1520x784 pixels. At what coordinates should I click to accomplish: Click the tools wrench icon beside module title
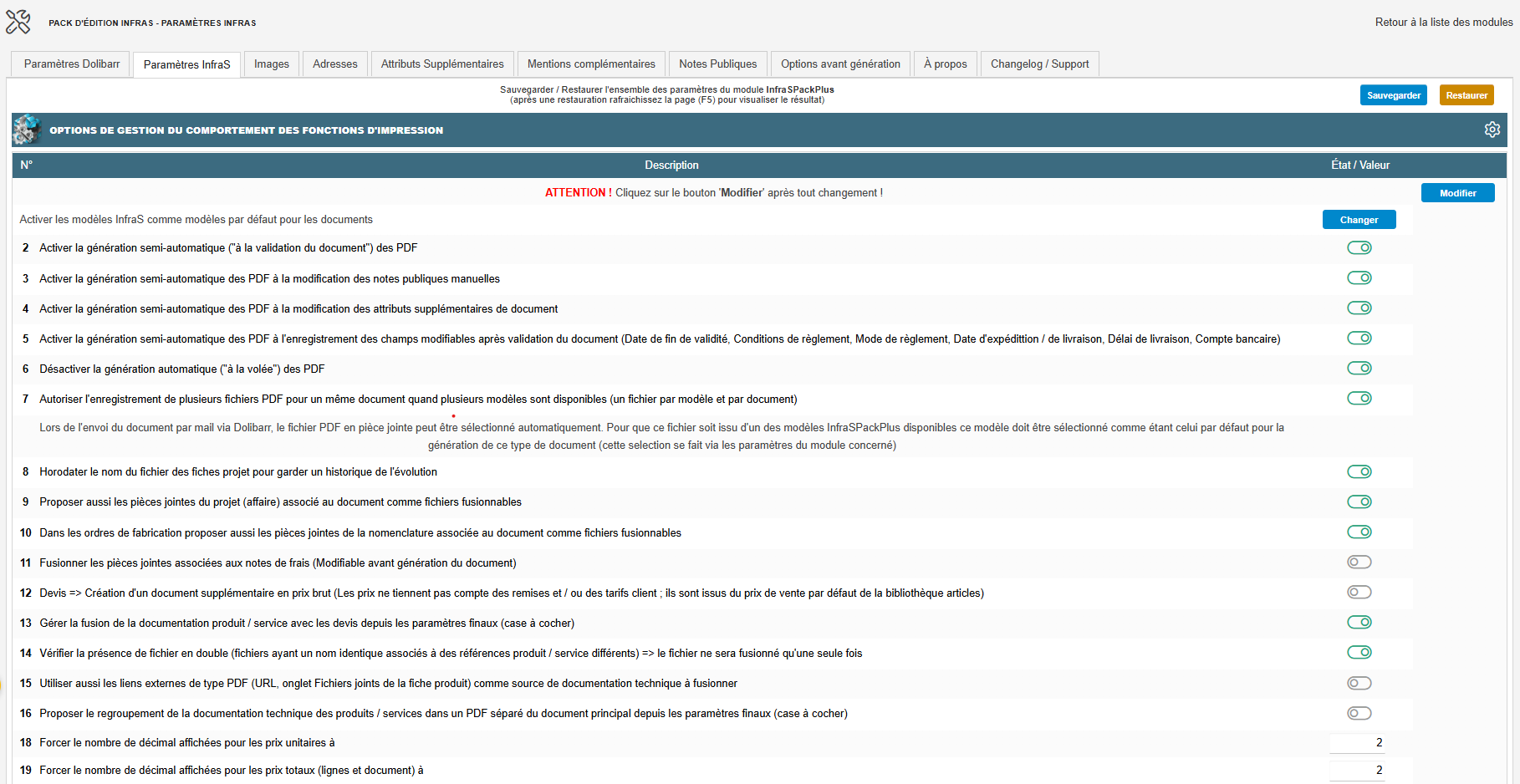coord(18,22)
